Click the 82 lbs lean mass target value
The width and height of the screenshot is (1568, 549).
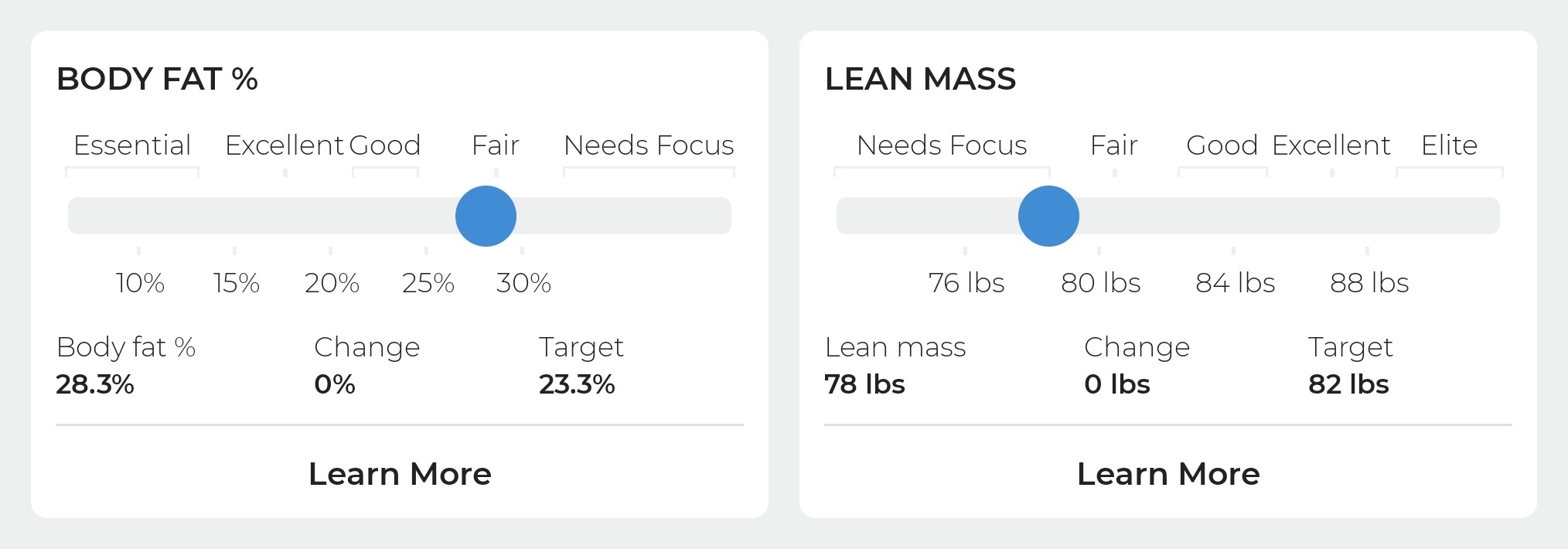[1348, 384]
